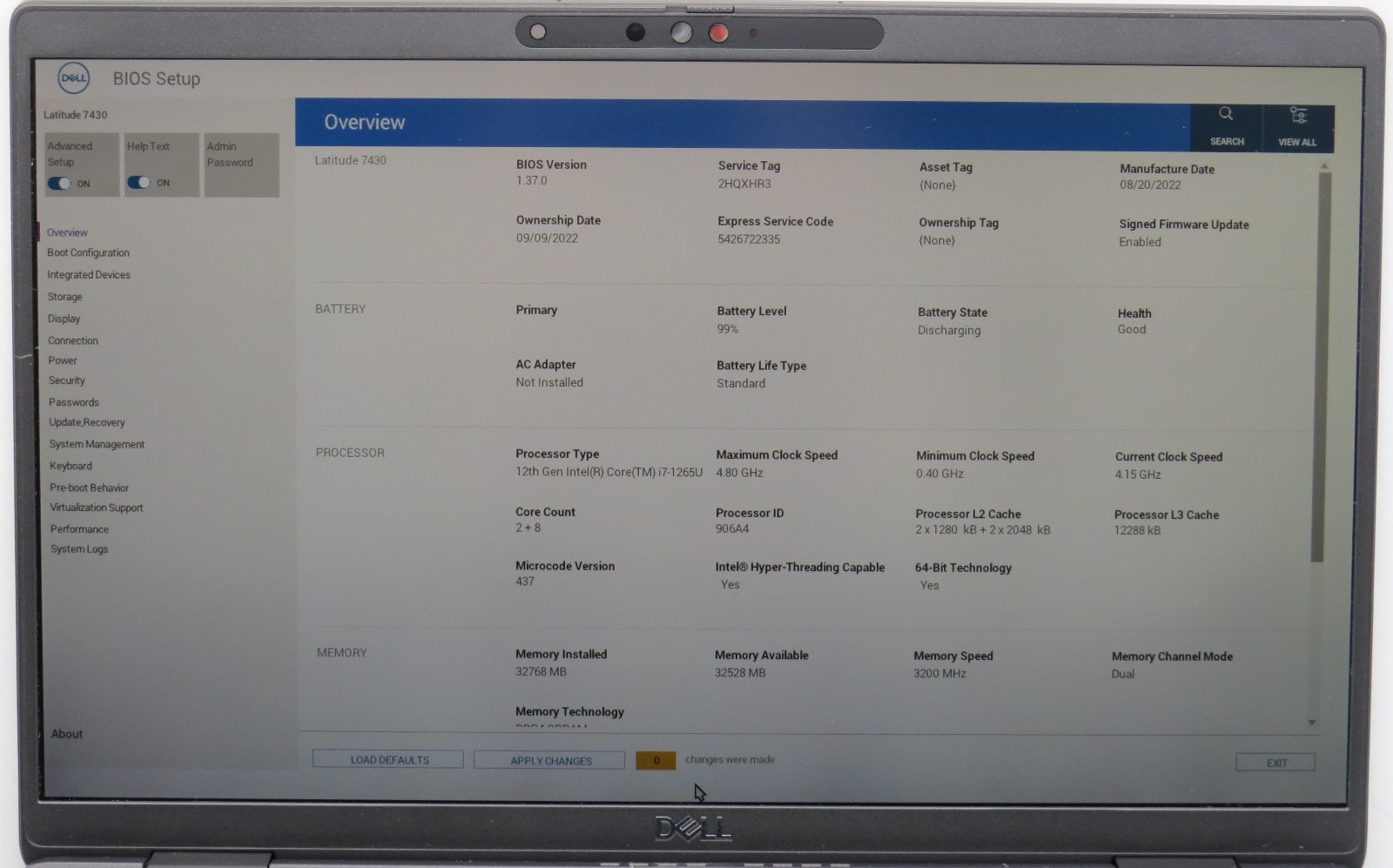Click Microcode Version value 437
1393x868 pixels.
point(525,581)
